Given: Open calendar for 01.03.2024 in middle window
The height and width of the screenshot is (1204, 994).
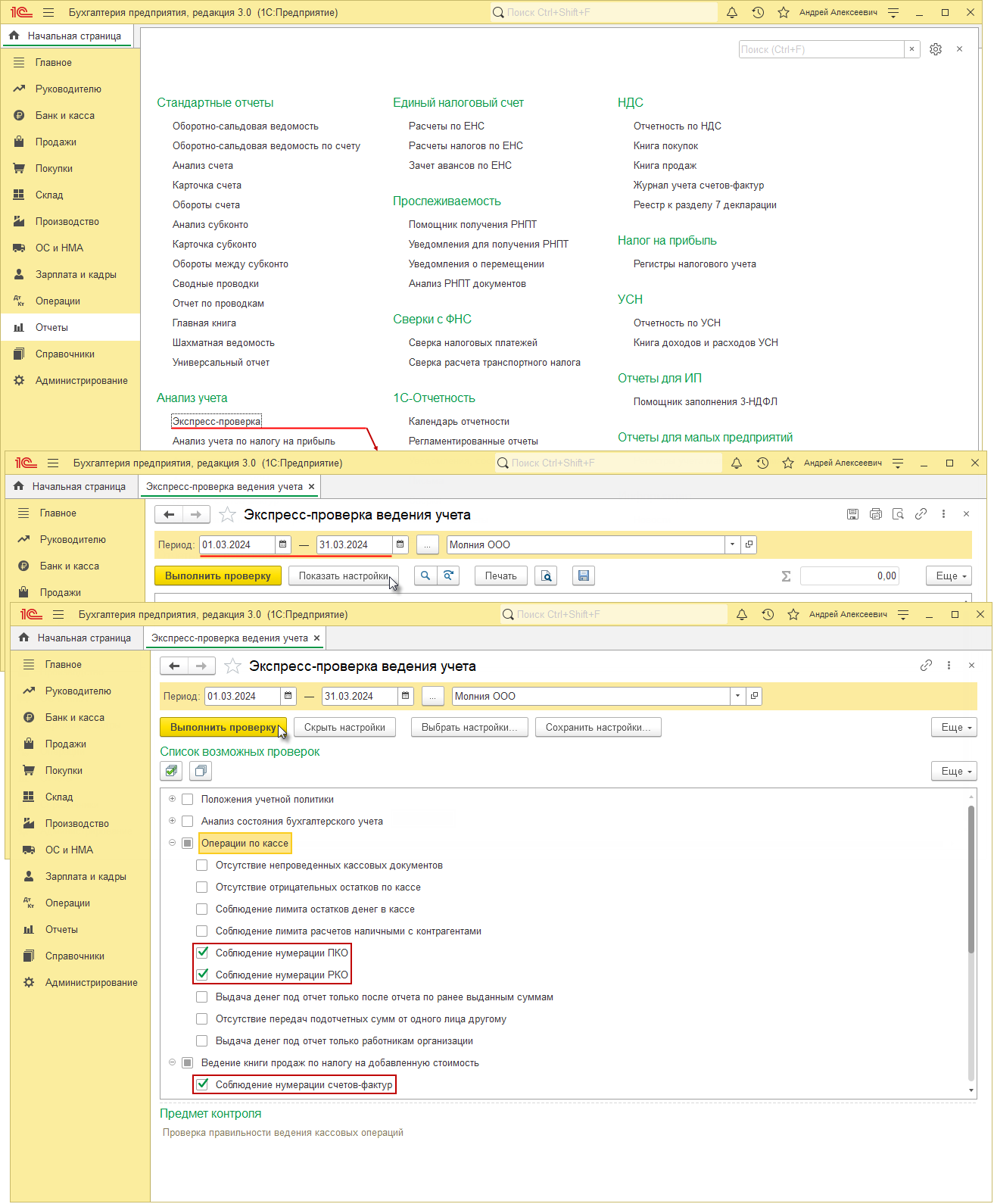Looking at the screenshot, I should 283,544.
